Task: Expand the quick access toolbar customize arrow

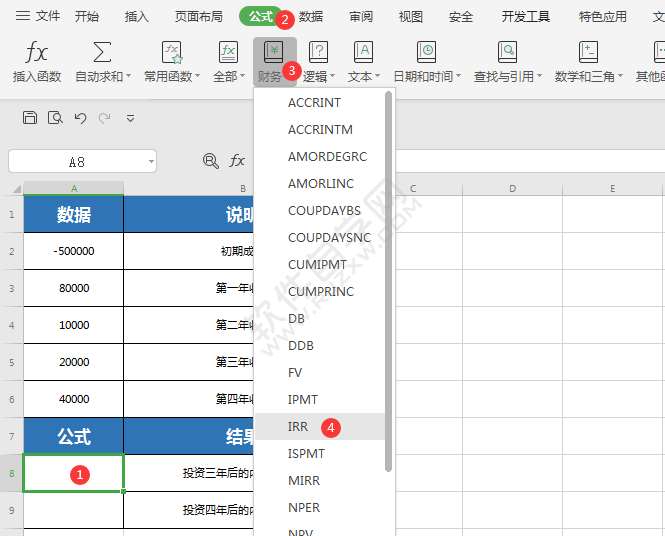Action: pyautogui.click(x=131, y=118)
